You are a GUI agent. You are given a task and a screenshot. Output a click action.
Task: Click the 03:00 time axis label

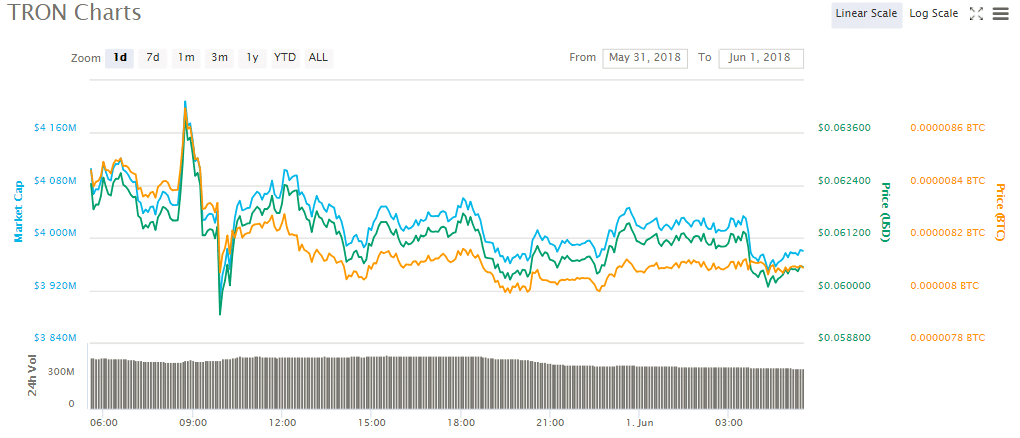(x=729, y=422)
